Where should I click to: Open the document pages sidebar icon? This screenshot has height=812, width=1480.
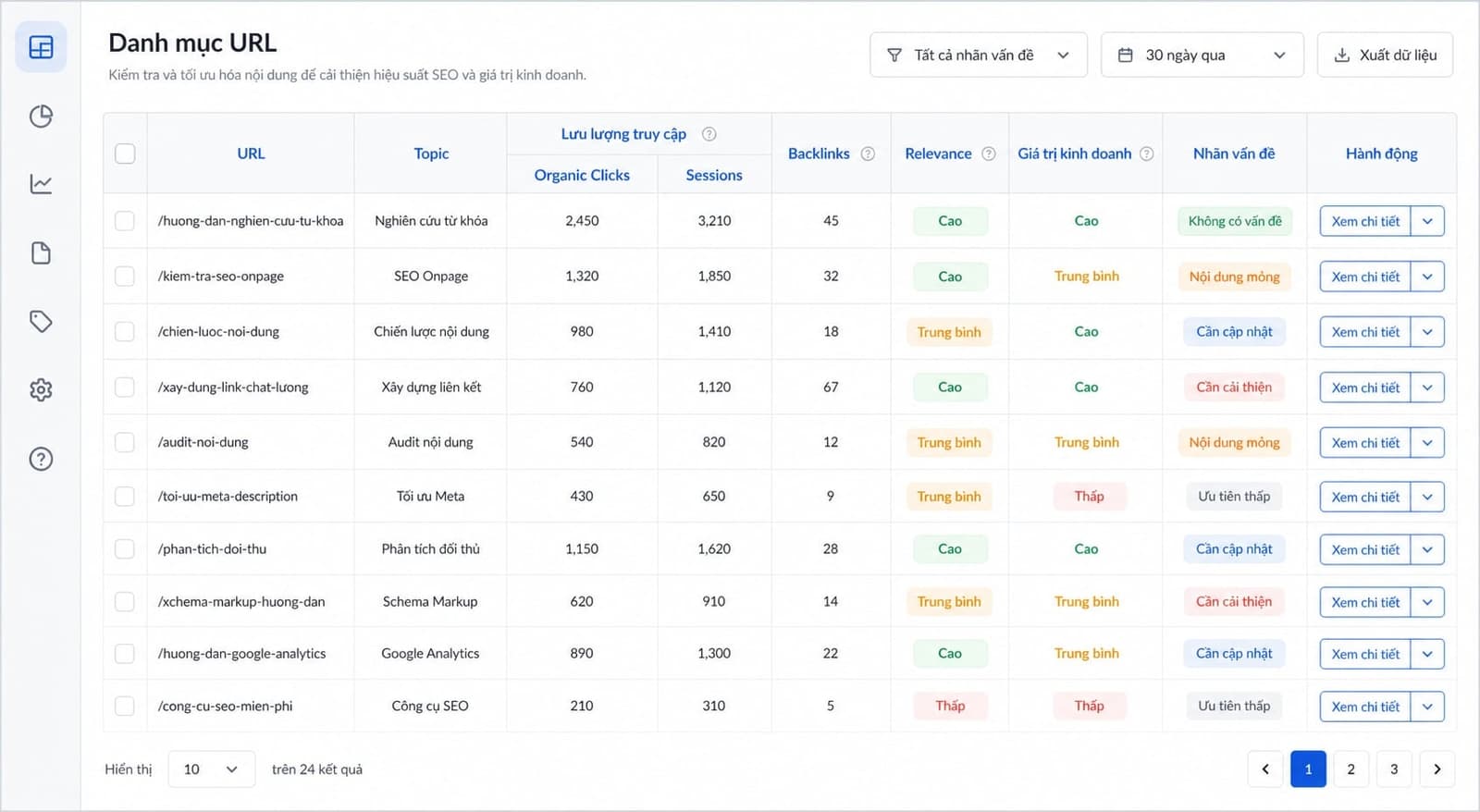coord(41,252)
